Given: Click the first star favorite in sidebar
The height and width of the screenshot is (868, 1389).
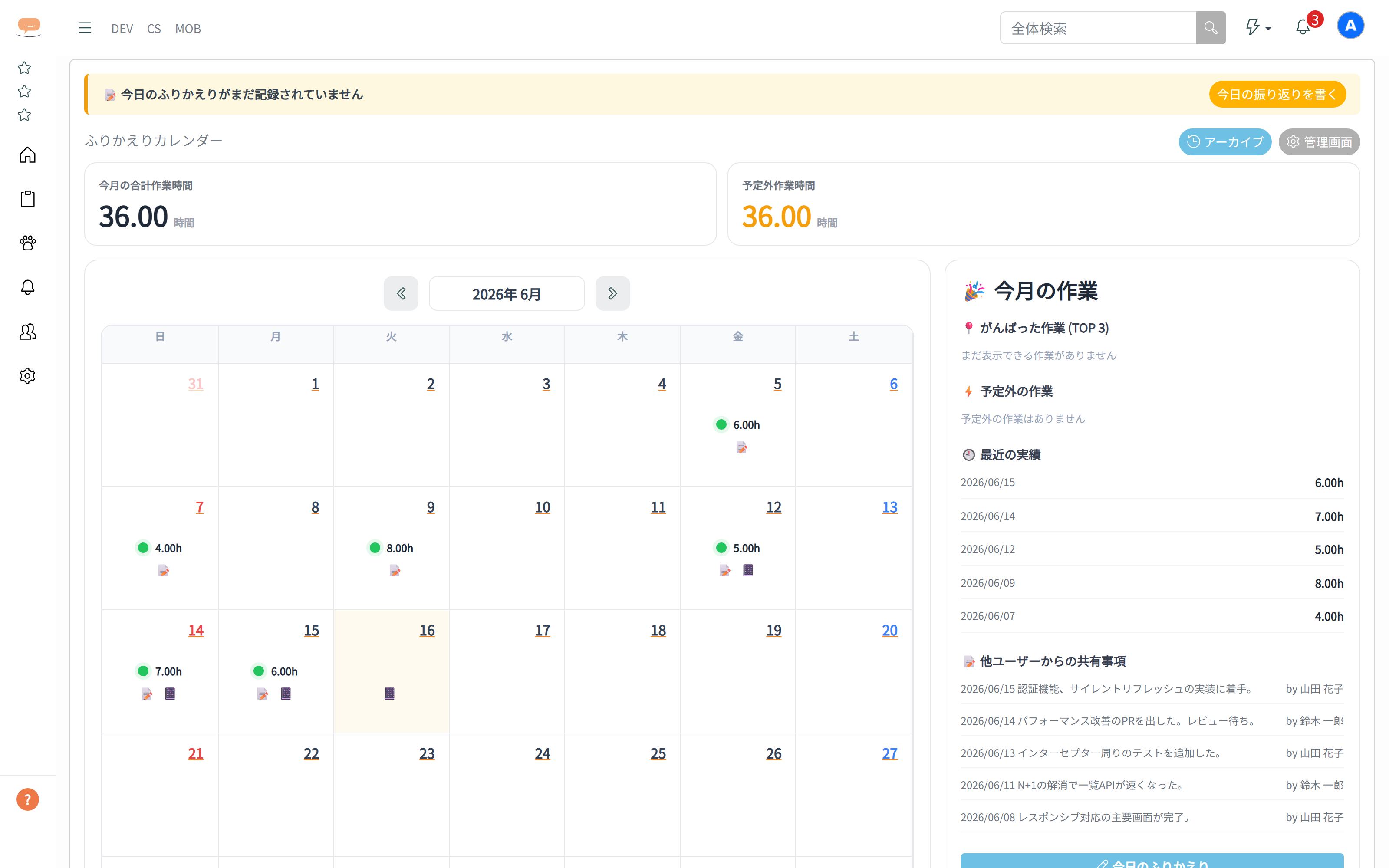Looking at the screenshot, I should click(24, 68).
